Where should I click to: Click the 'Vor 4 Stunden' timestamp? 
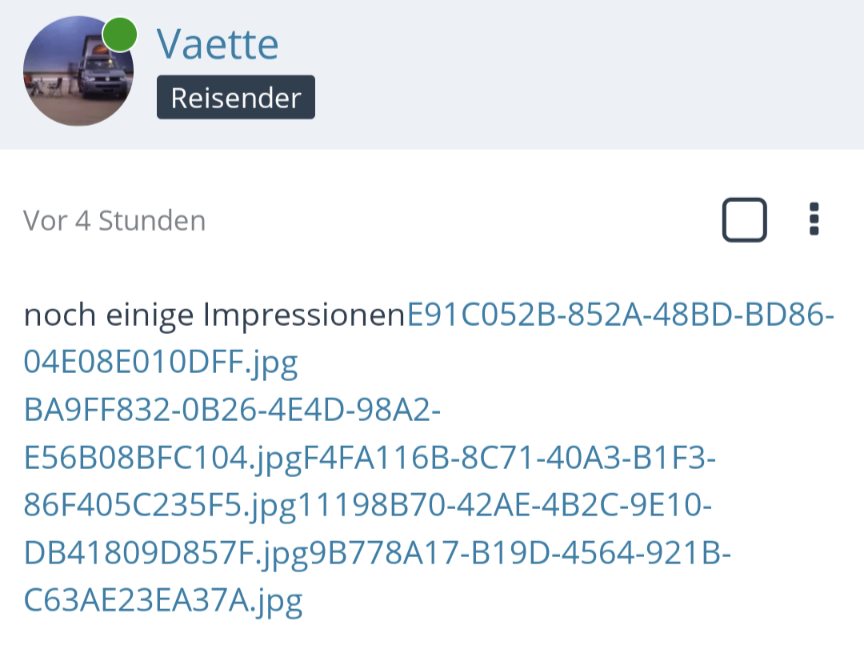coord(114,220)
